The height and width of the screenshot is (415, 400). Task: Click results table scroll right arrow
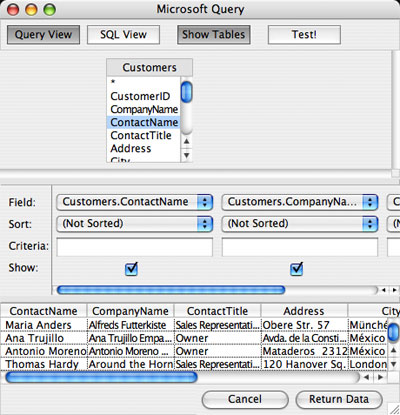(380, 377)
